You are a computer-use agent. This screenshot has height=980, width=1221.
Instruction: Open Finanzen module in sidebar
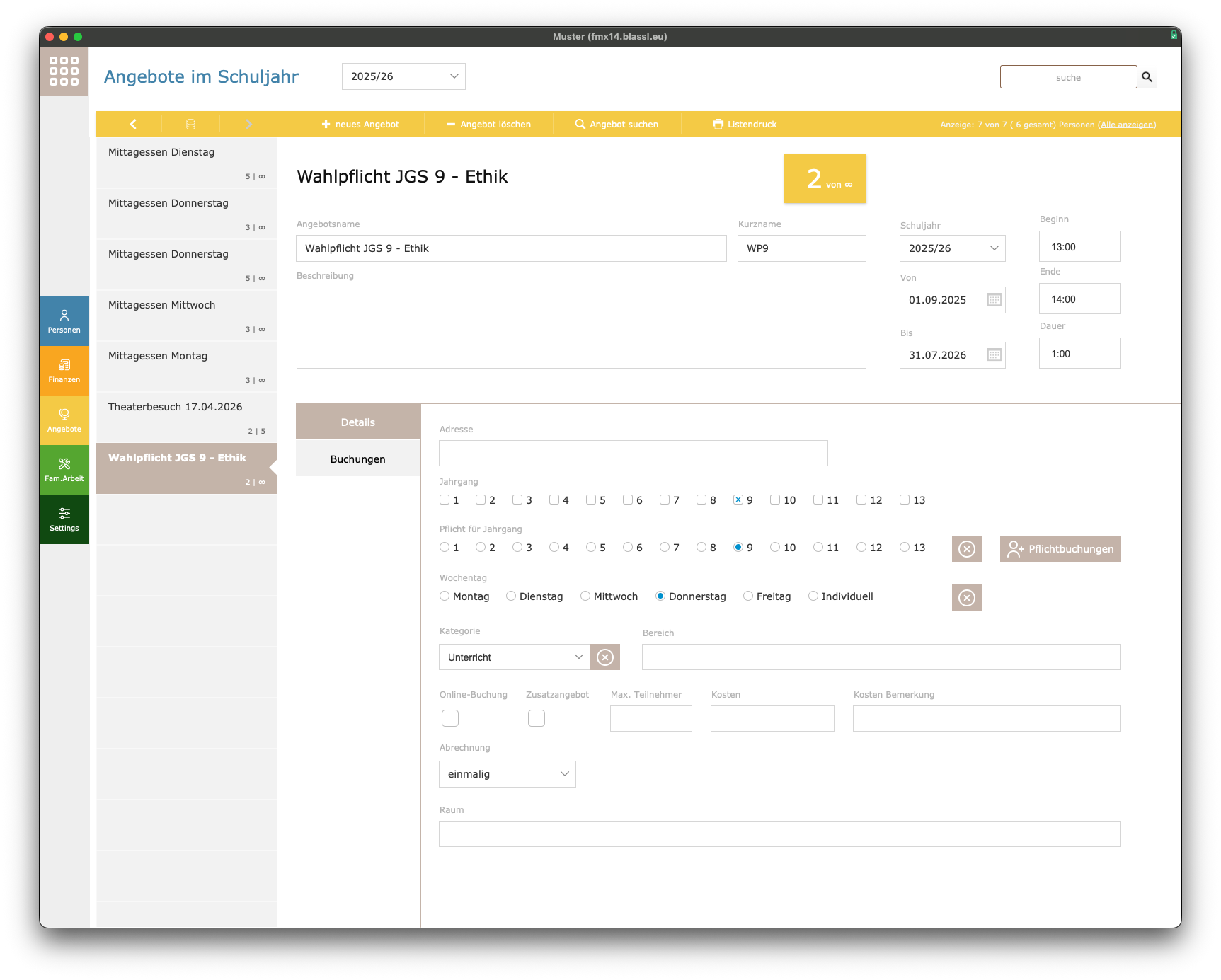pyautogui.click(x=64, y=371)
